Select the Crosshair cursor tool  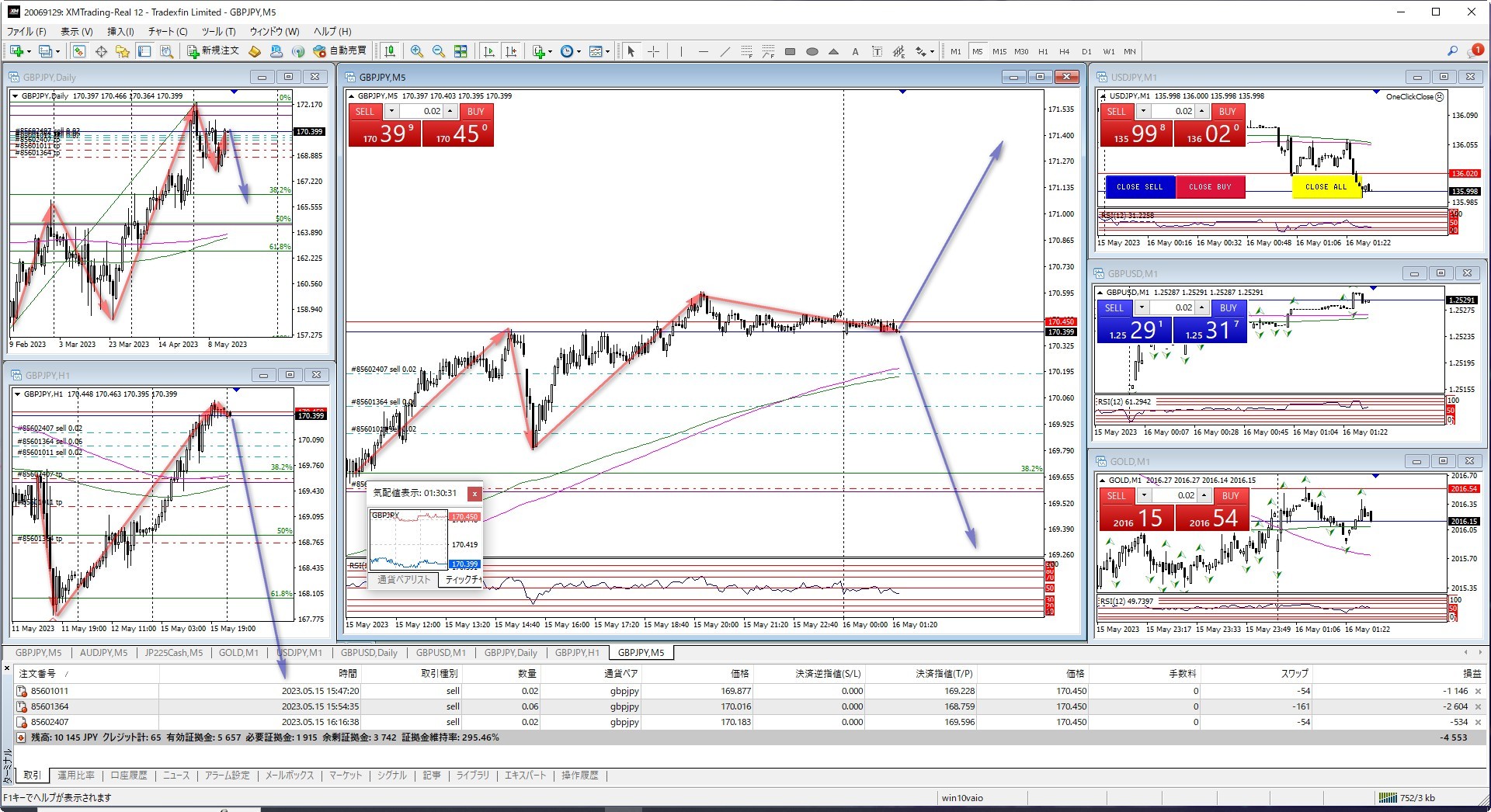654,51
